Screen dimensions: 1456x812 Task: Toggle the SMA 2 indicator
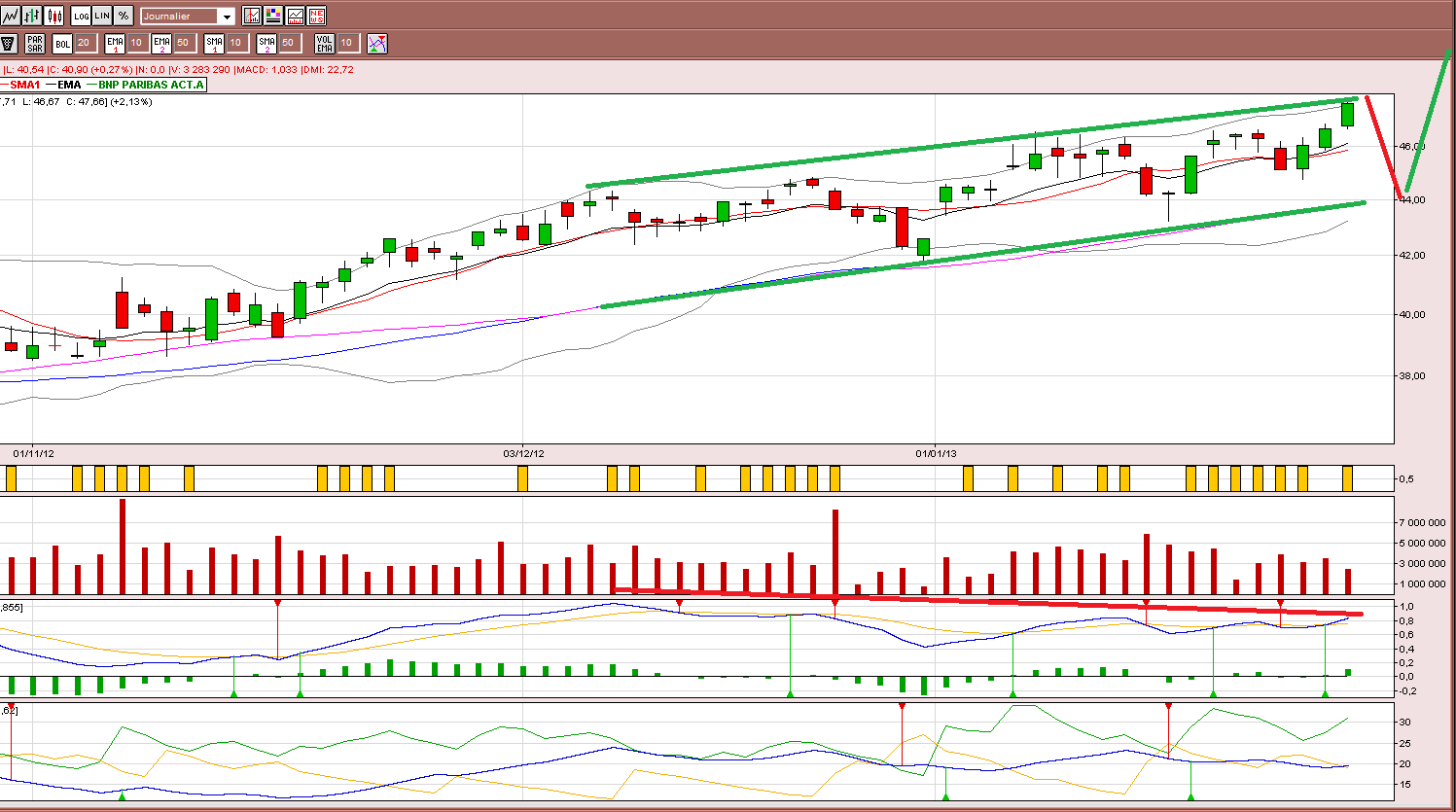[266, 43]
